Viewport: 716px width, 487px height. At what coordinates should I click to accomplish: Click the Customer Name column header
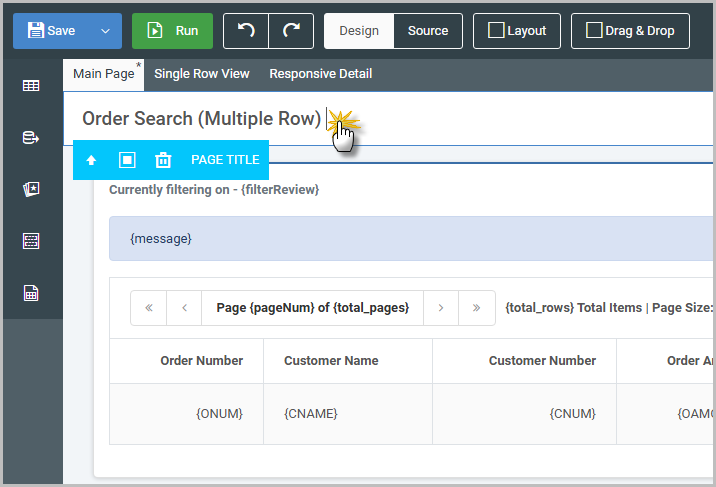pos(331,361)
